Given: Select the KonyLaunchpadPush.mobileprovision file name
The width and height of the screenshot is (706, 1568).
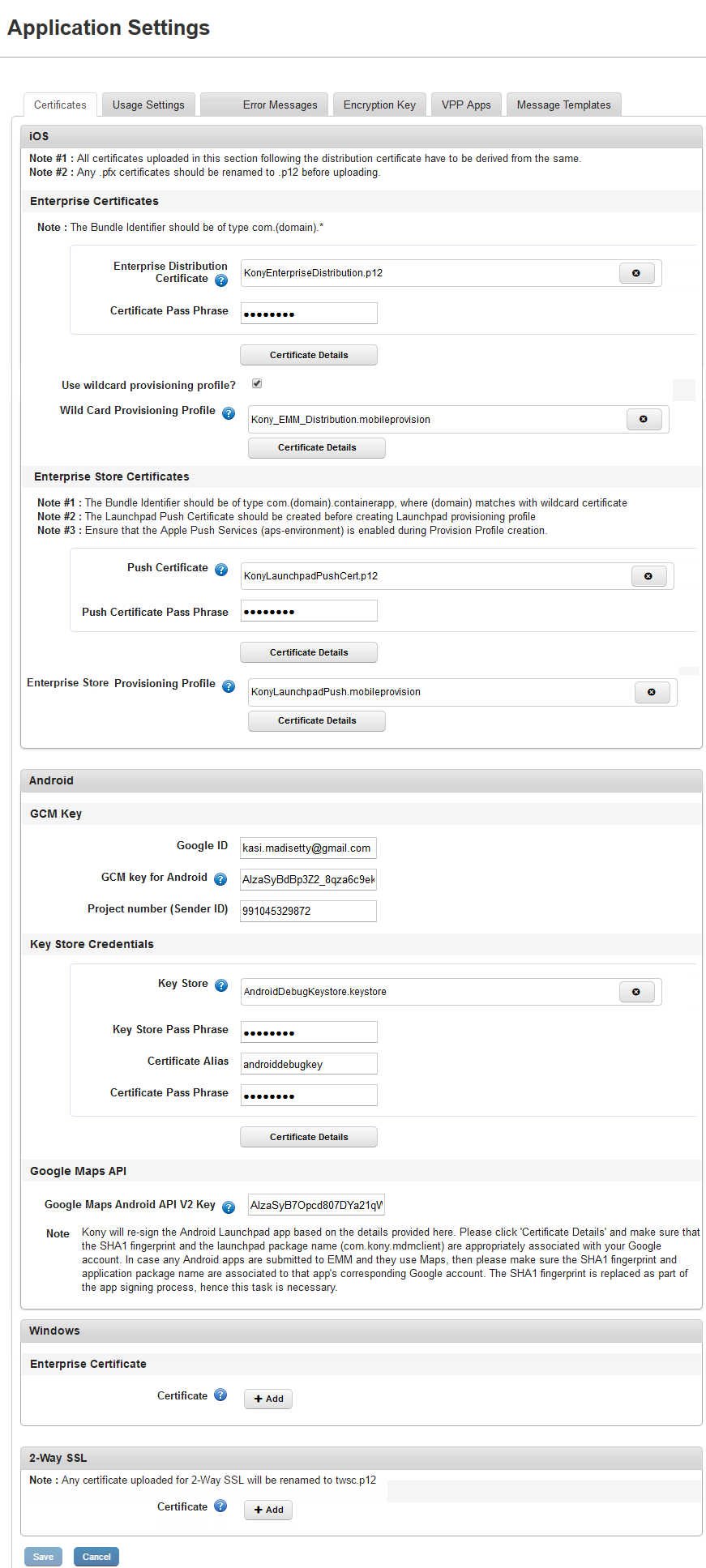Looking at the screenshot, I should 336,692.
